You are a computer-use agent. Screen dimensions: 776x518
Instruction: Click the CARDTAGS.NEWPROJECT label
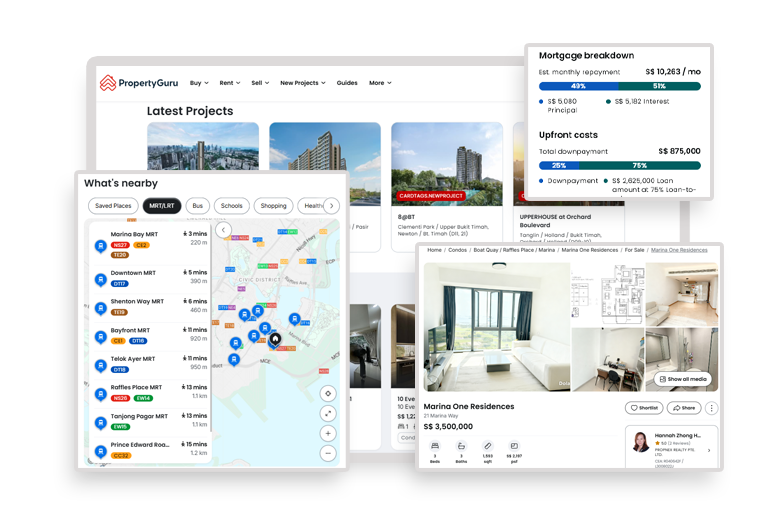[431, 196]
